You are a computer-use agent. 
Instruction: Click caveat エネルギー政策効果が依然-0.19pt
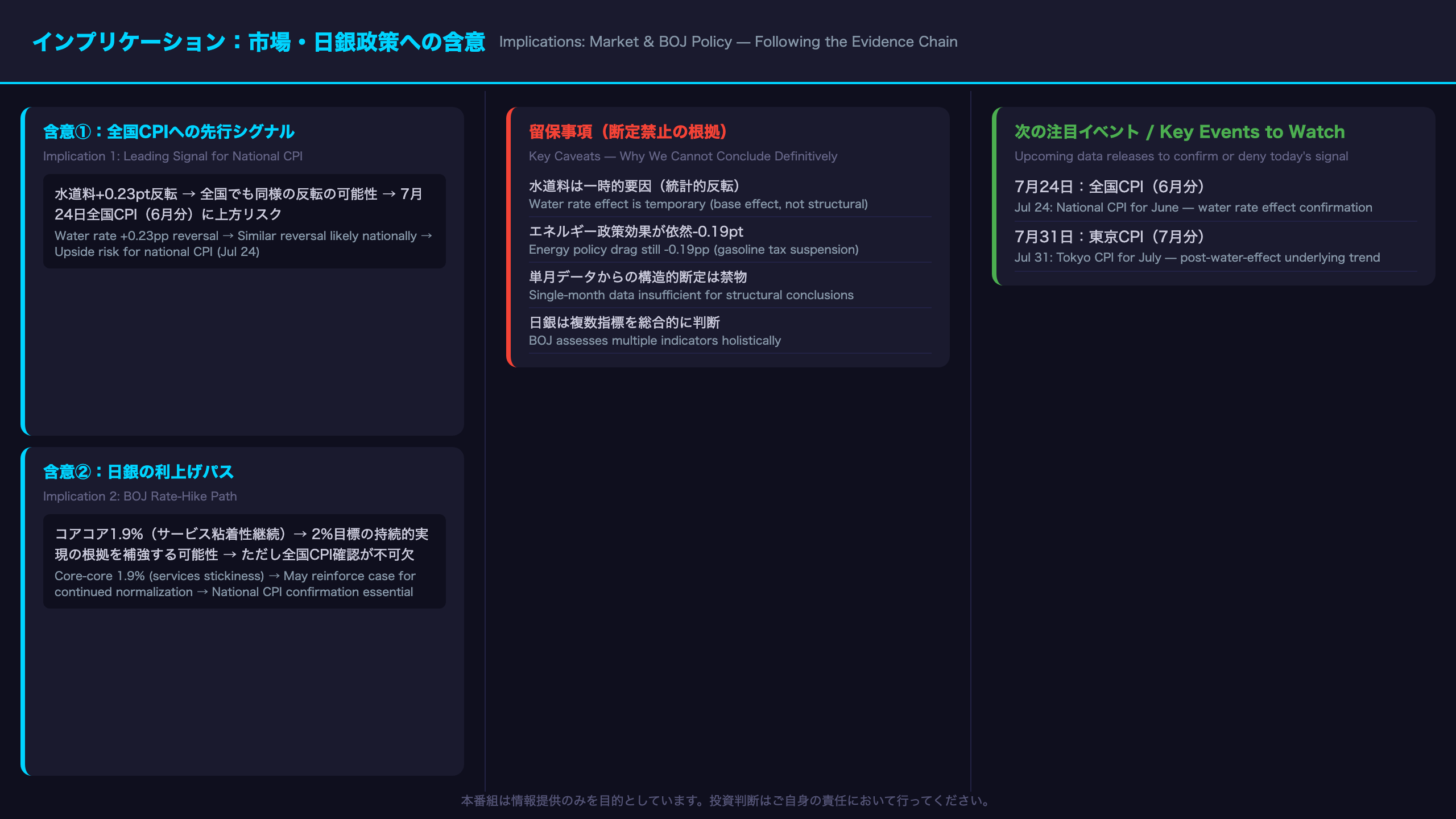point(636,231)
